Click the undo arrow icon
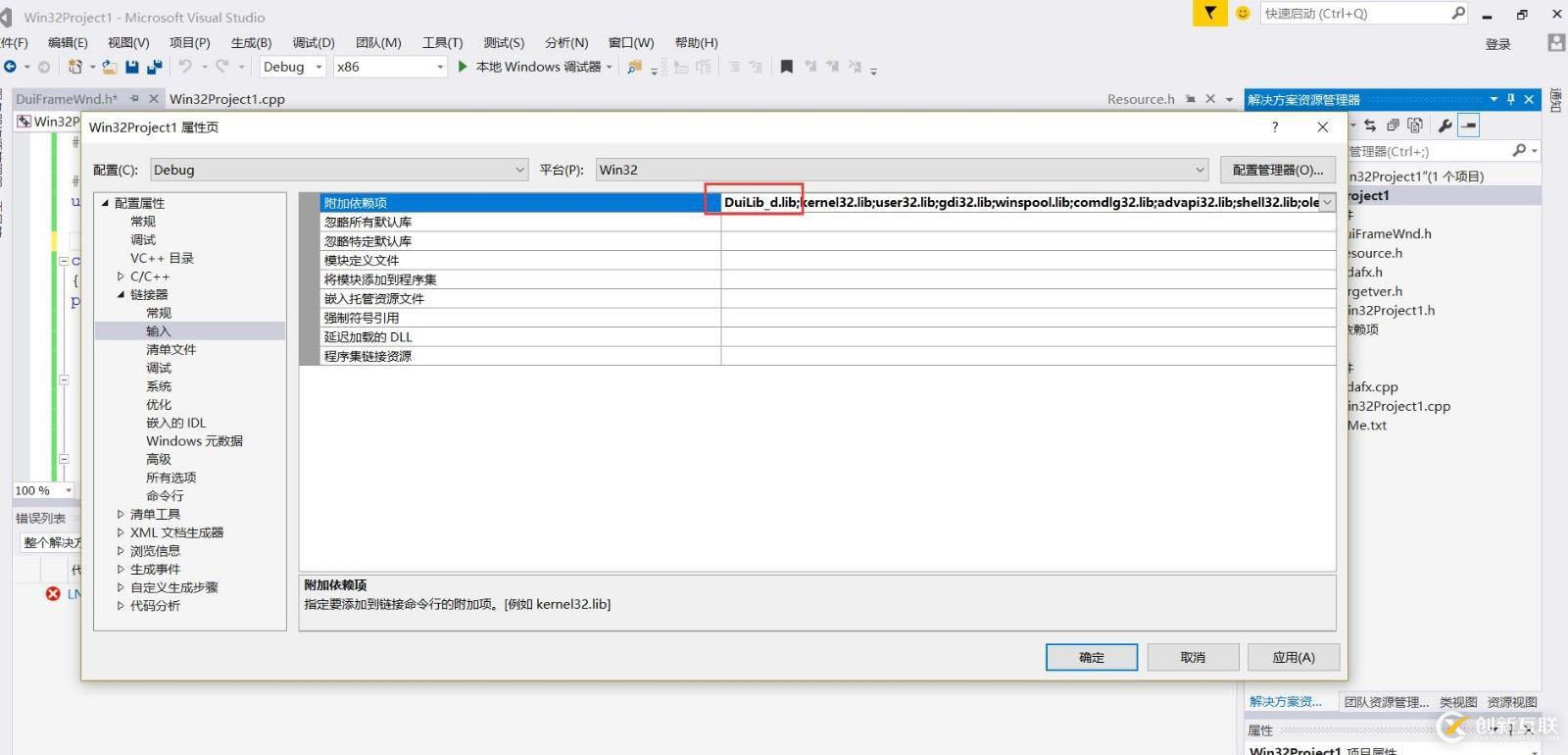The width and height of the screenshot is (1568, 755). click(185, 67)
